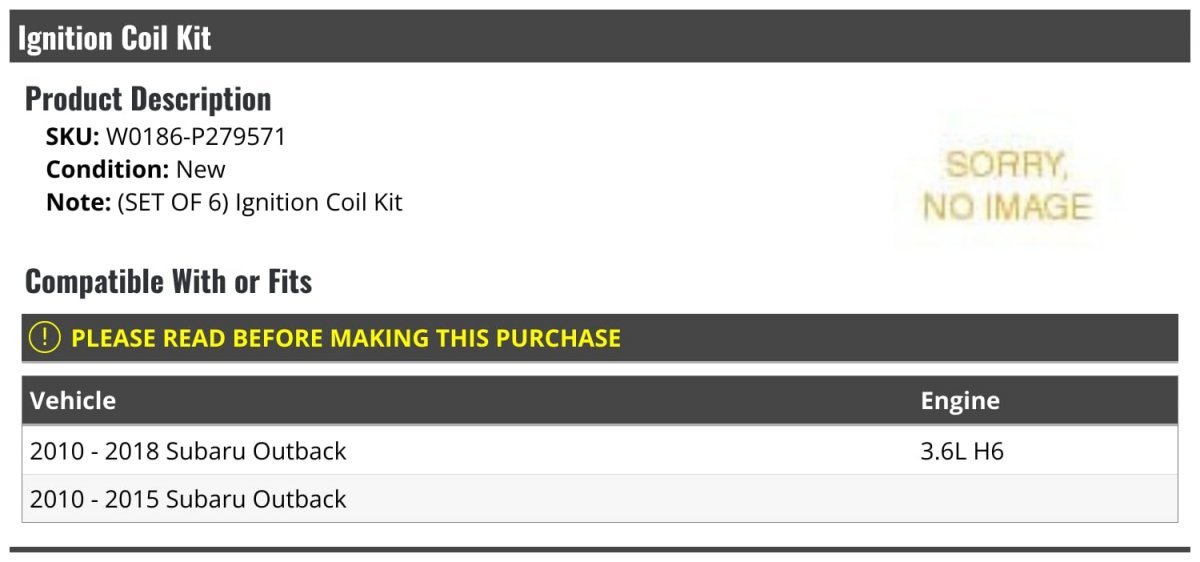Image resolution: width=1200 pixels, height=562 pixels.
Task: Click the (SET OF 6) Ignition Coil Kit note
Action: coord(260,202)
